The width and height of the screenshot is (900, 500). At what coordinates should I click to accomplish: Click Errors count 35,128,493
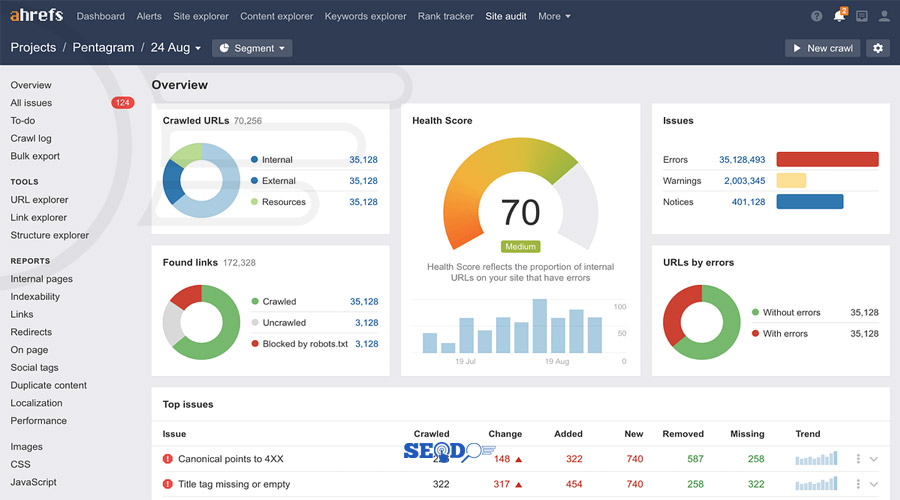coord(742,160)
